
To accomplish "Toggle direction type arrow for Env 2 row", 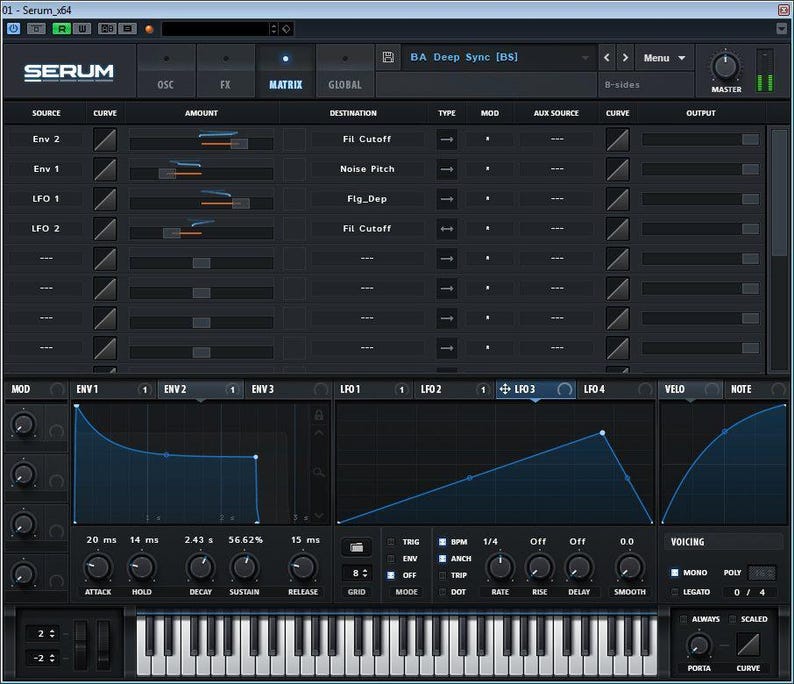I will coord(447,139).
